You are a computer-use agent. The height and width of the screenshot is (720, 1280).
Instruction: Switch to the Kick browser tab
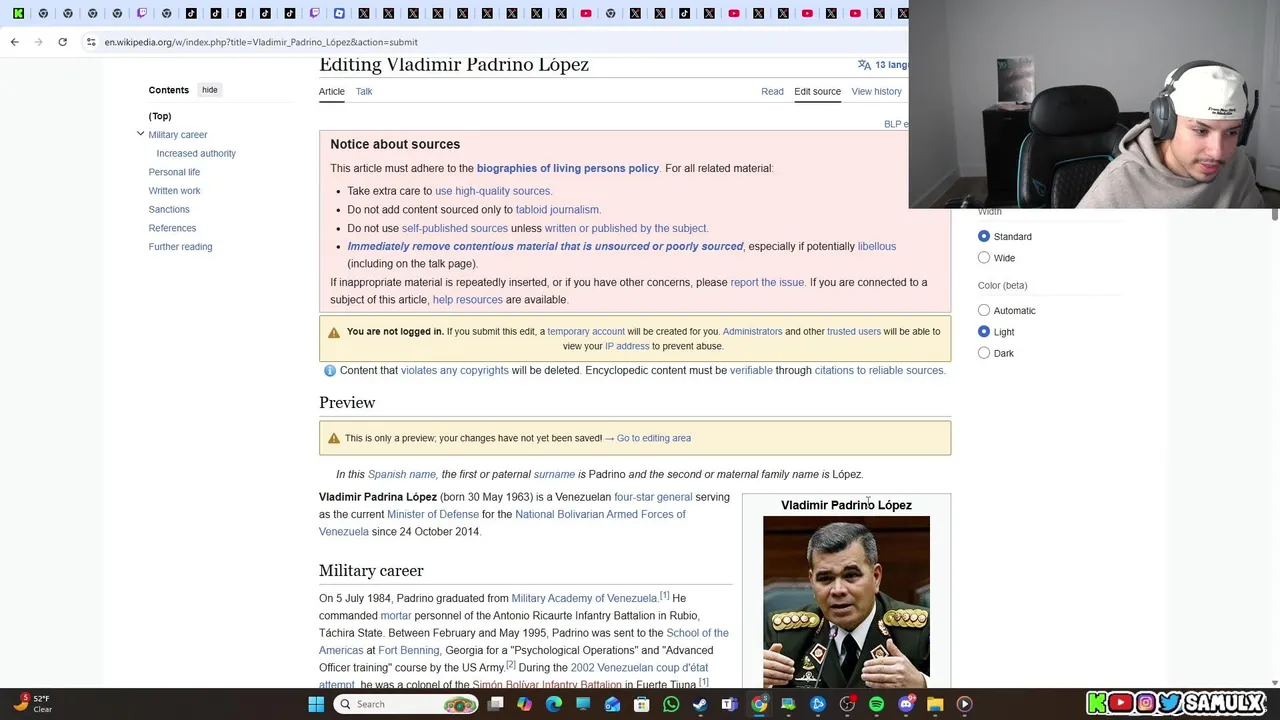tap(18, 13)
